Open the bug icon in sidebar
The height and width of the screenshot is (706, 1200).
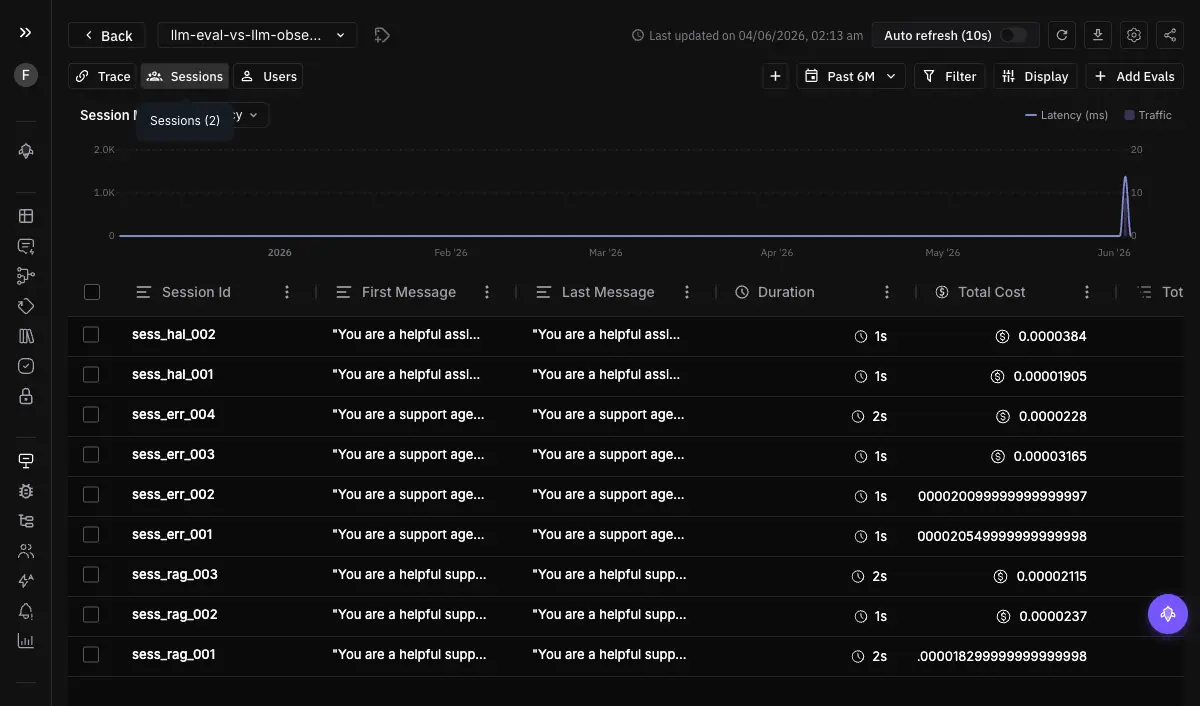pyautogui.click(x=26, y=491)
